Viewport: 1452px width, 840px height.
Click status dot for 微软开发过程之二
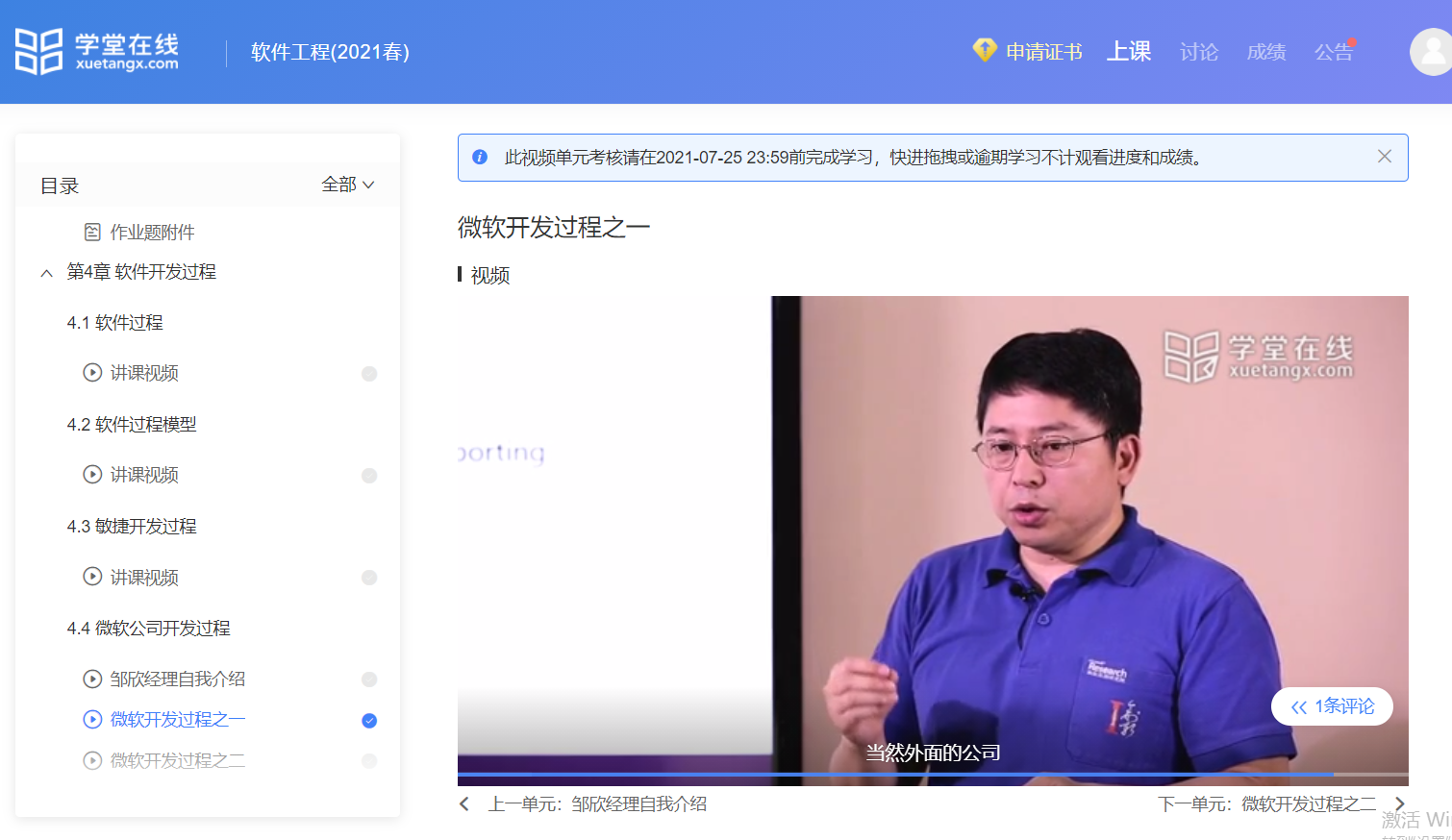[x=369, y=761]
